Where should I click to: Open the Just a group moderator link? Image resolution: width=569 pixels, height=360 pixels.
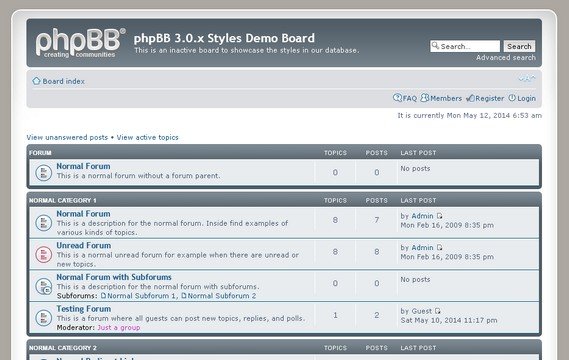coord(119,327)
